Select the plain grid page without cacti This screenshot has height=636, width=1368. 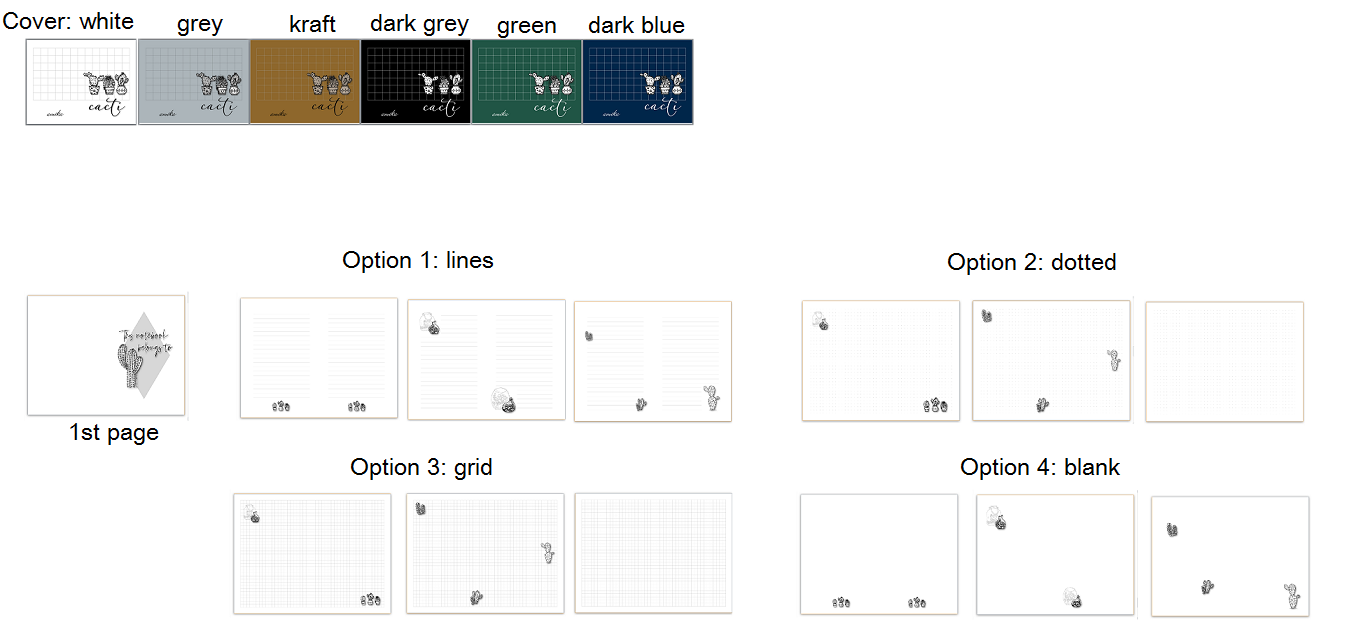[654, 553]
